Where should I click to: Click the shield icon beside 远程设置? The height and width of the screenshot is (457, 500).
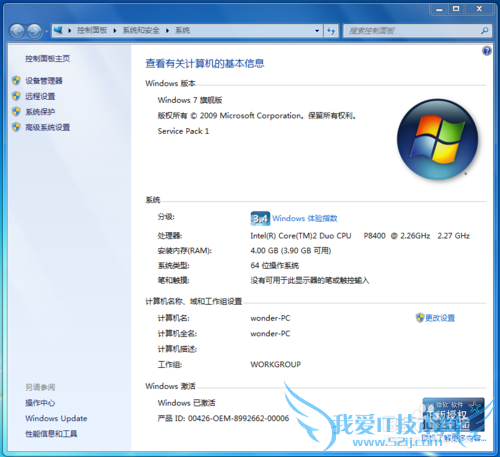[x=16, y=96]
